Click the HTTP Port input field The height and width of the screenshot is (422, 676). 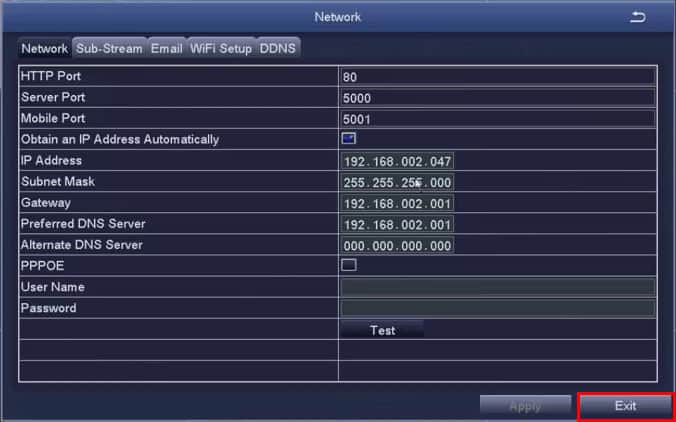coord(497,76)
